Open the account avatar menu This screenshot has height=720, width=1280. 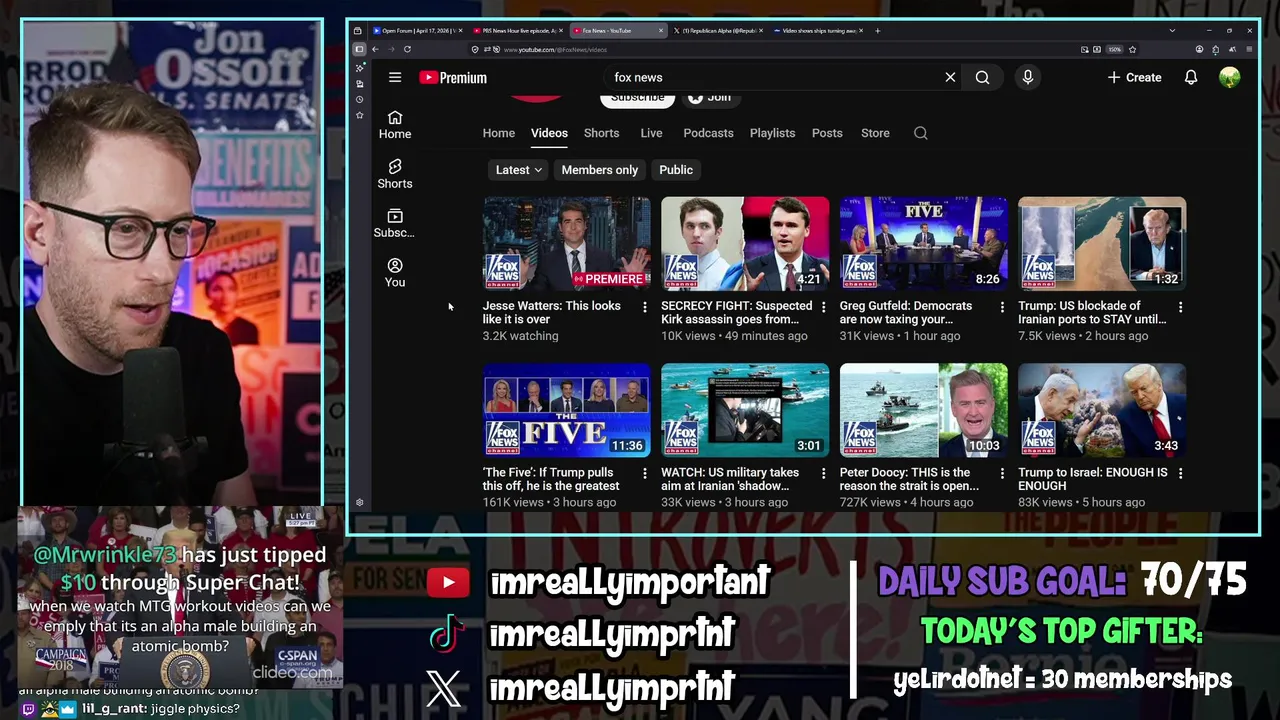tap(1230, 77)
